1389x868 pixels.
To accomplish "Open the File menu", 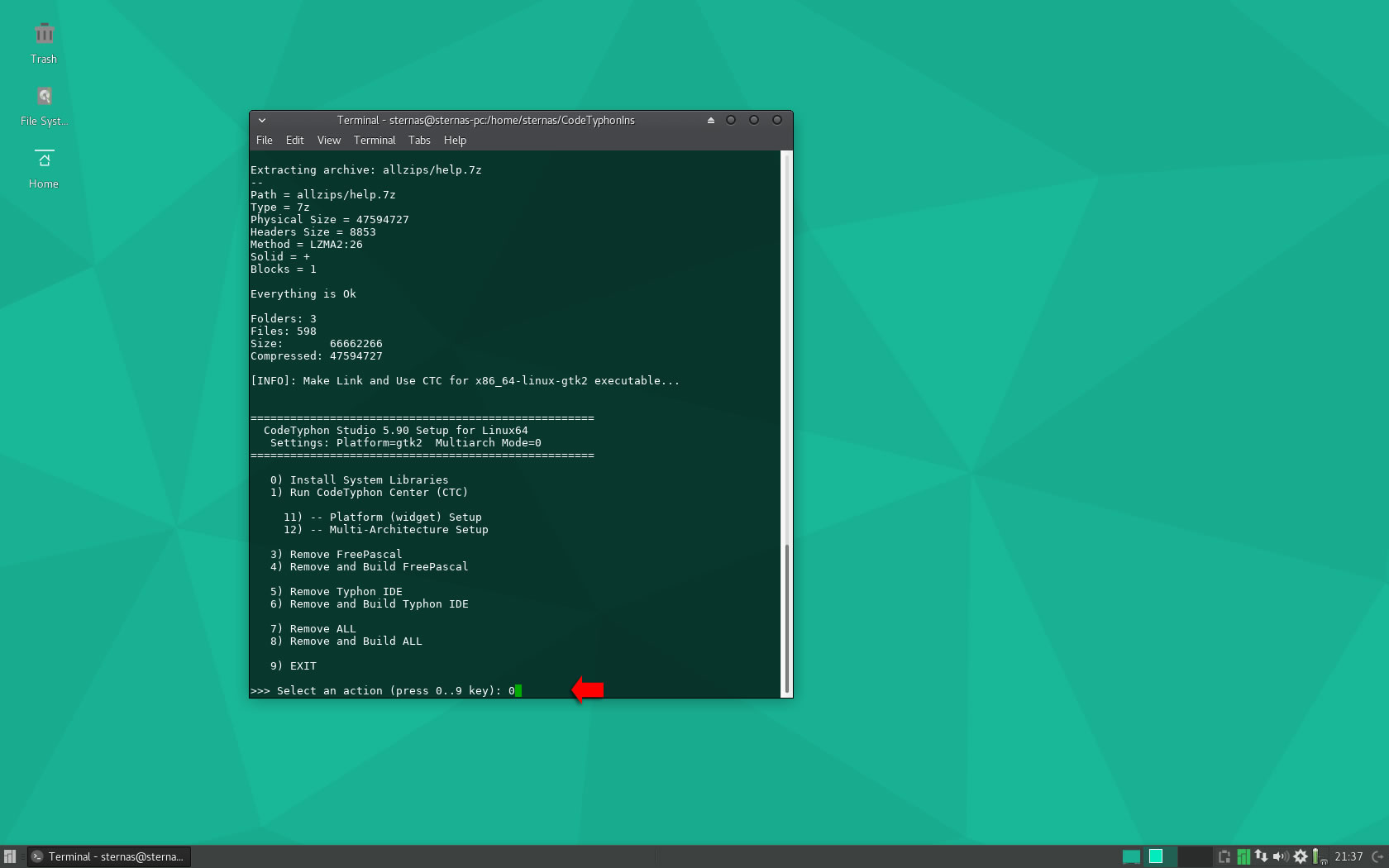I will 265,141.
